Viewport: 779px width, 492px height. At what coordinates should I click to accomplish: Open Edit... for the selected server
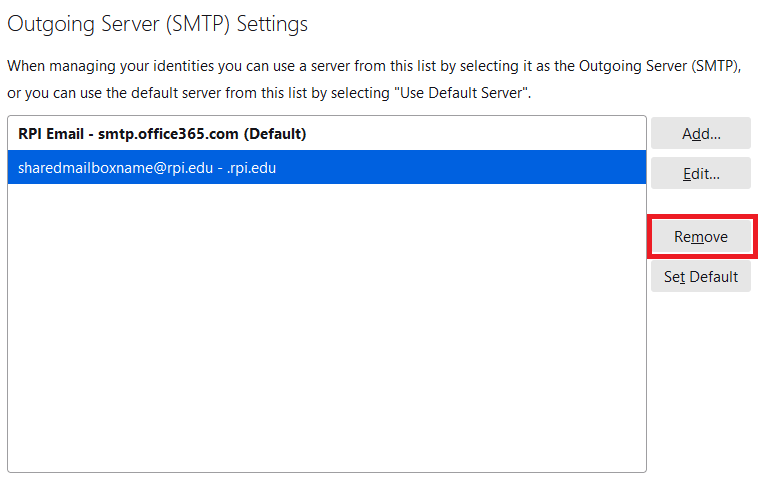701,173
